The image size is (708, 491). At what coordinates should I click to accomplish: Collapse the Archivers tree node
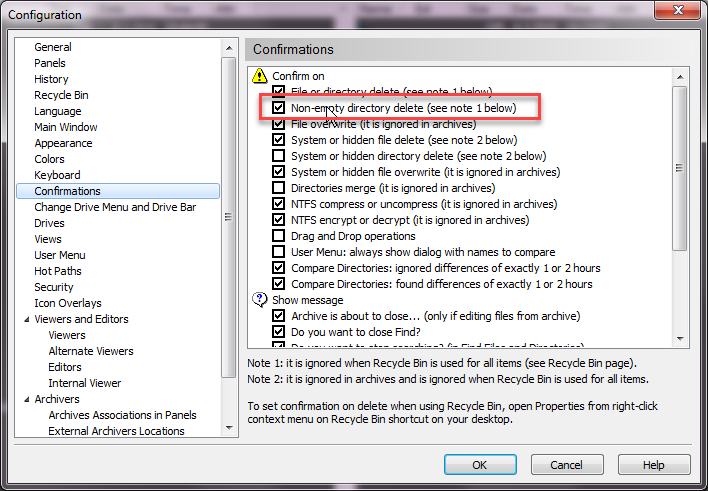click(24, 400)
